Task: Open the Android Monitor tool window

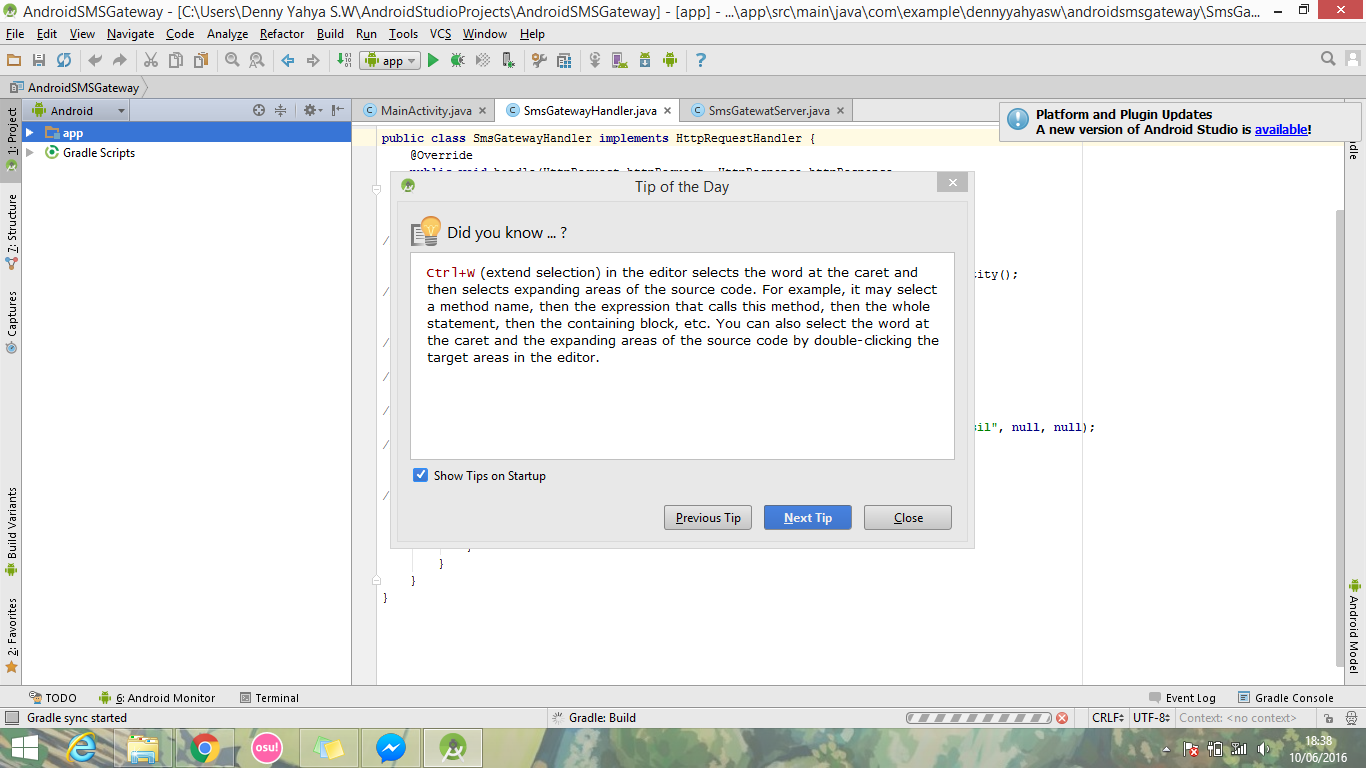Action: pos(157,697)
